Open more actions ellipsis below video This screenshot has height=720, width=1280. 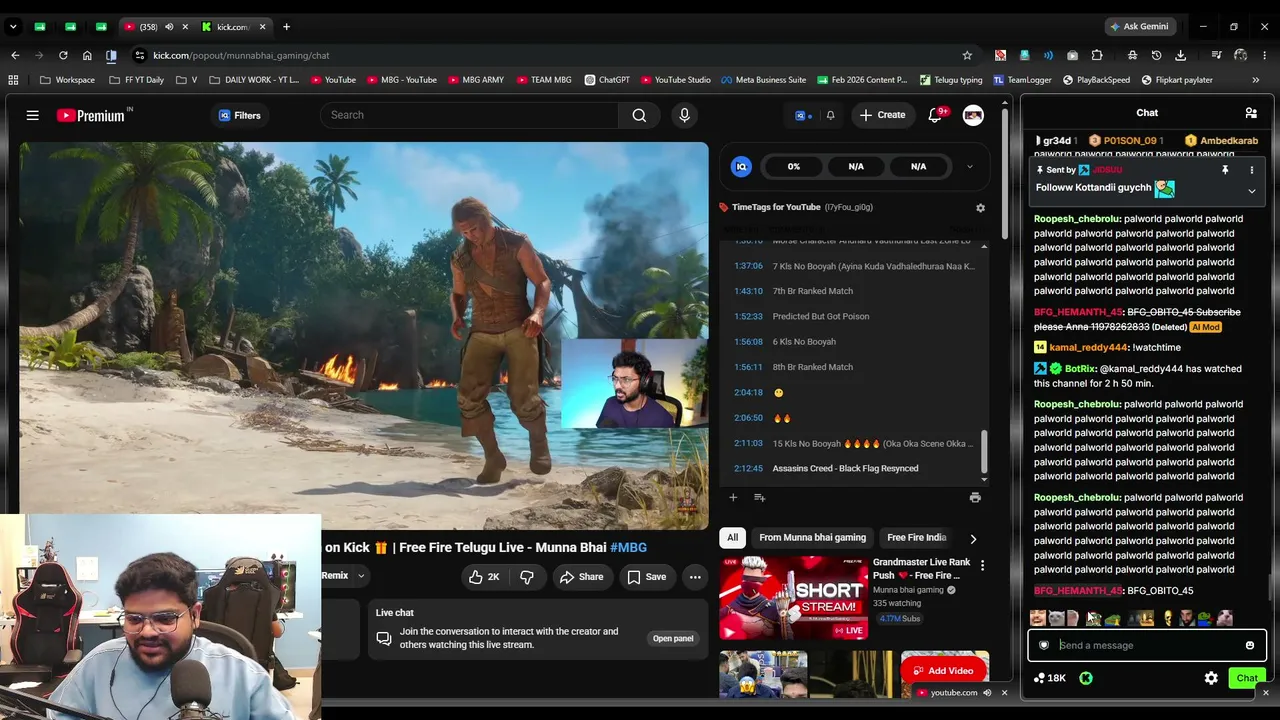(695, 577)
